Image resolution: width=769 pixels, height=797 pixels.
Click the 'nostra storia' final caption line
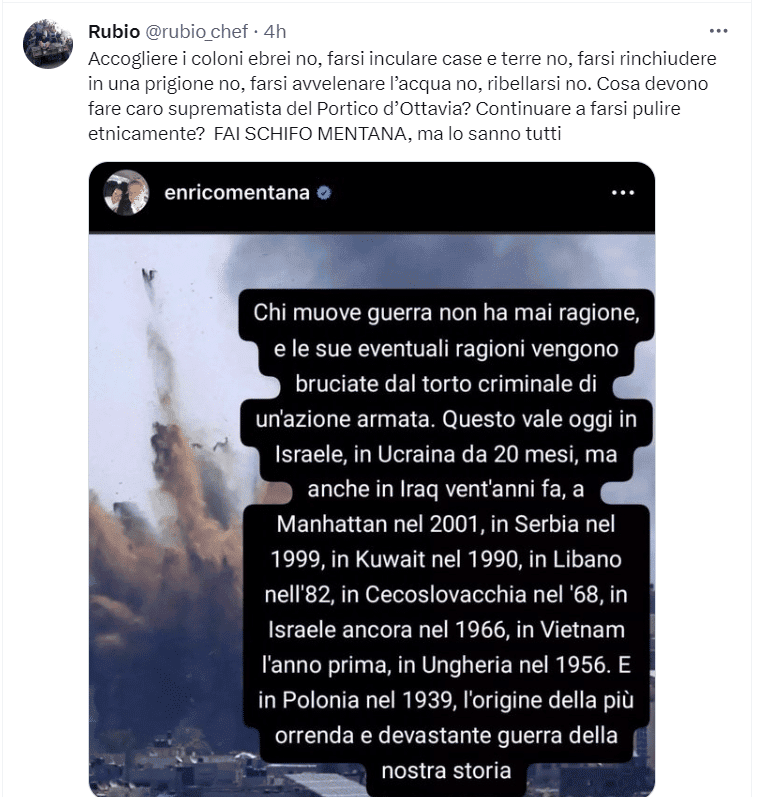point(446,771)
